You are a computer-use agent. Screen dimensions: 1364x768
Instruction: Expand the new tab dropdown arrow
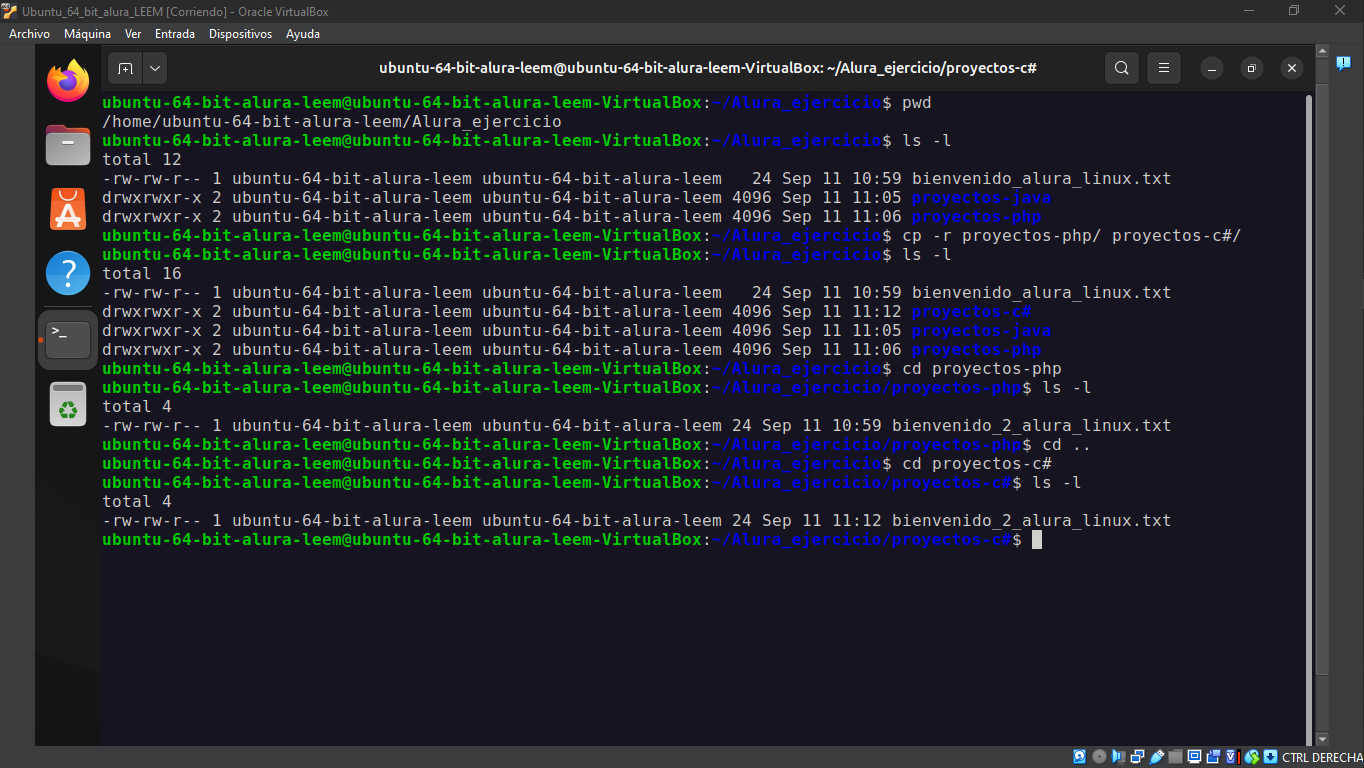155,68
